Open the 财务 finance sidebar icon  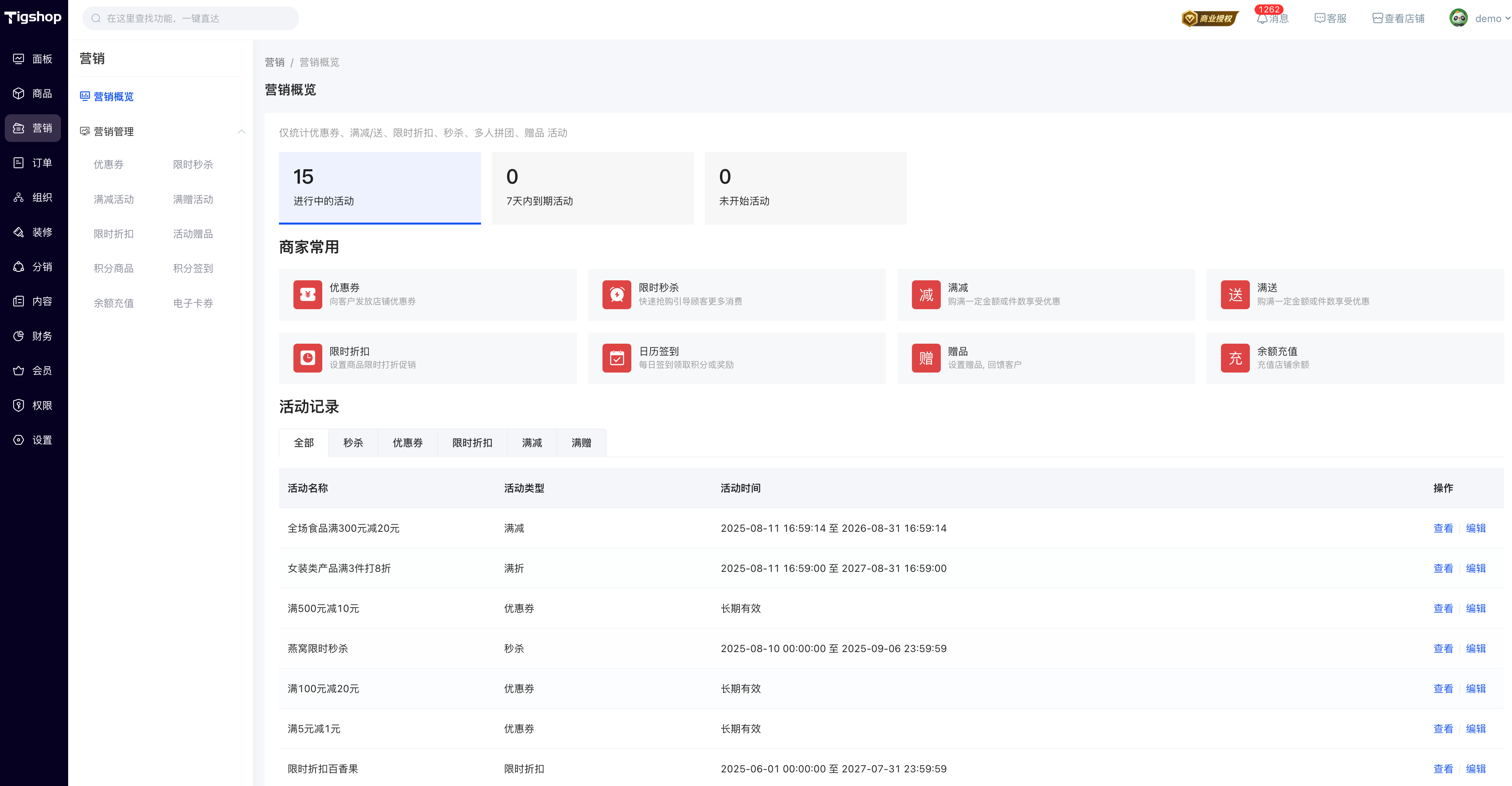tap(19, 336)
